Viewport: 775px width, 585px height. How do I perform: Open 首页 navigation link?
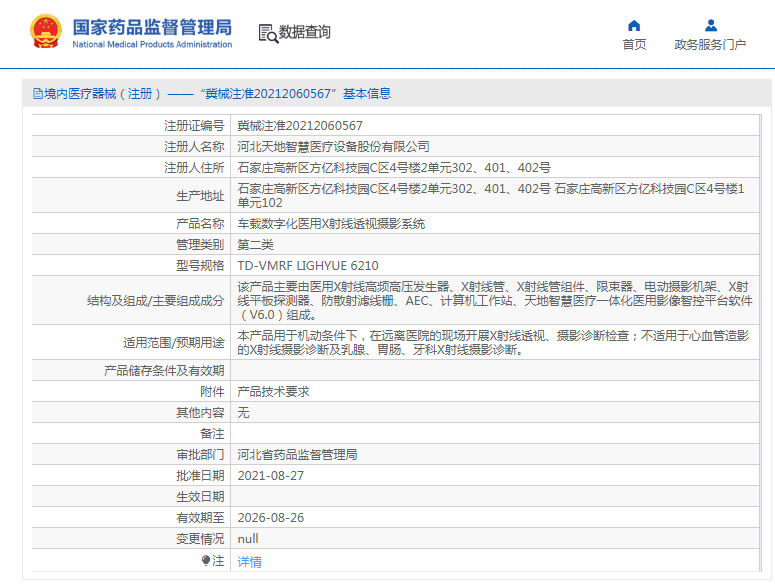pyautogui.click(x=634, y=44)
